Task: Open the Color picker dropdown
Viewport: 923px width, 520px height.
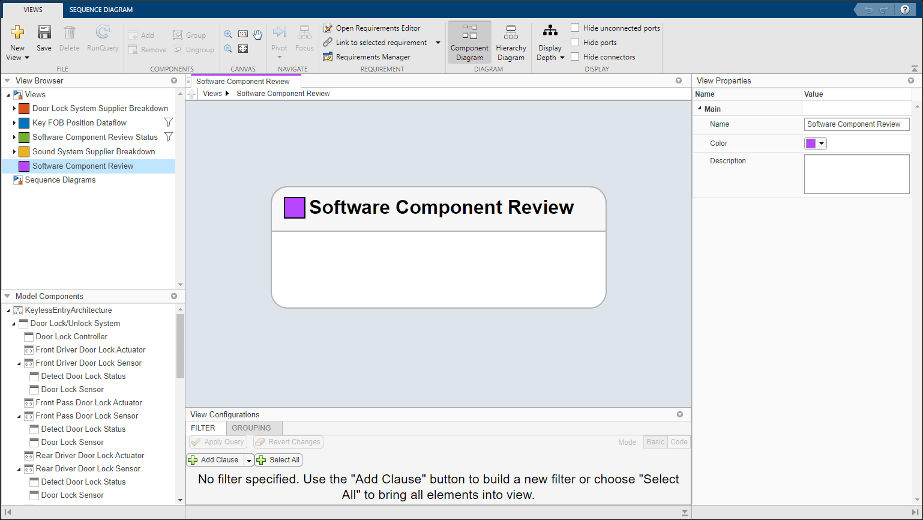Action: tap(821, 143)
